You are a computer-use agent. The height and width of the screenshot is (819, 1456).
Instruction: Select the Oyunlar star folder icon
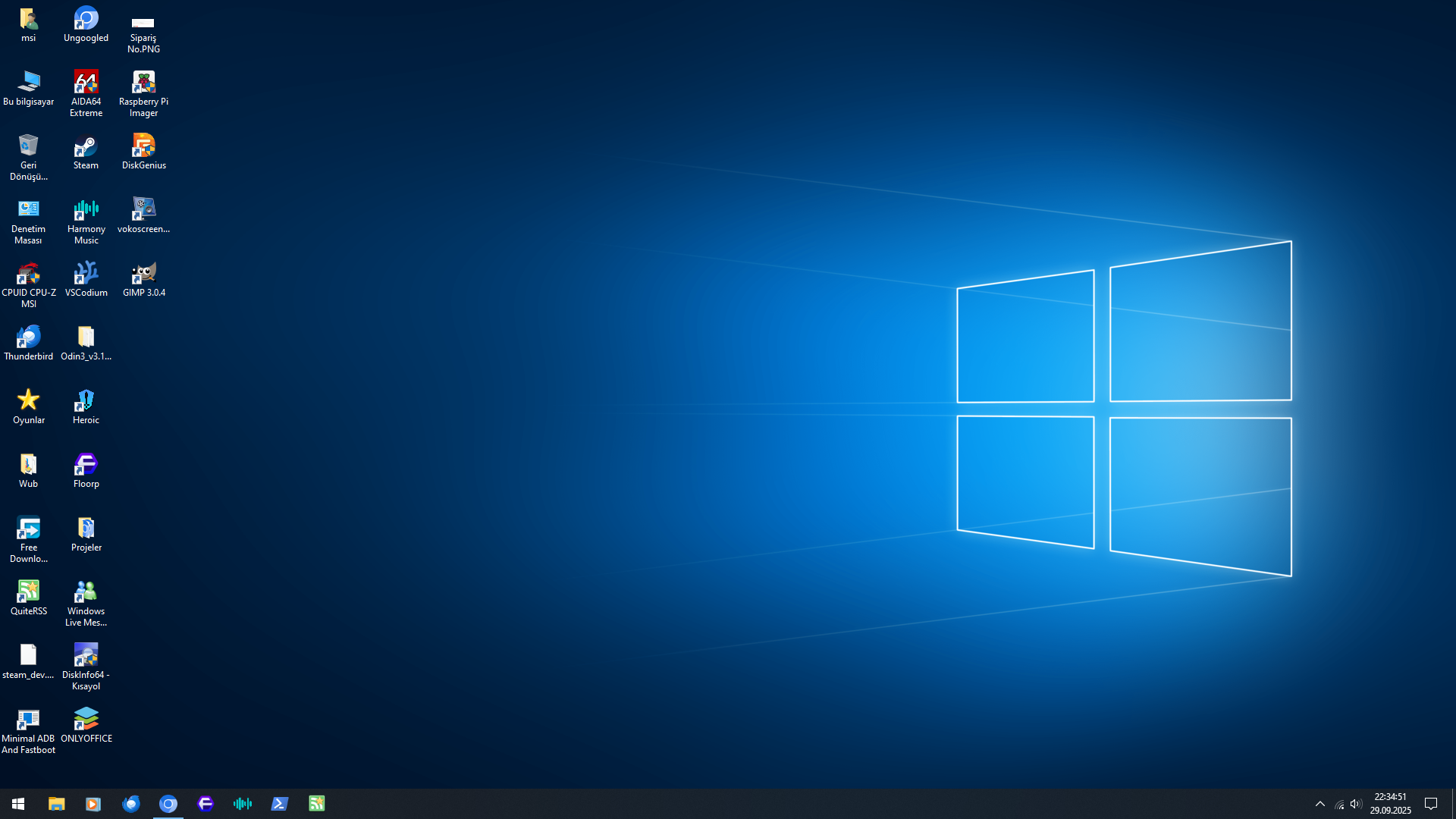[x=28, y=407]
